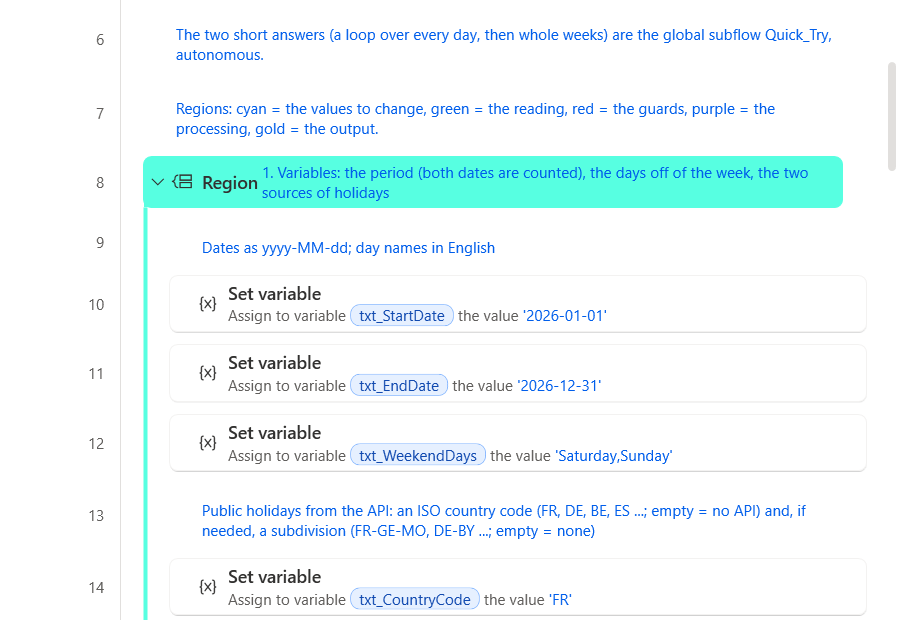Select the txt_EndDate variable chip

(x=399, y=385)
